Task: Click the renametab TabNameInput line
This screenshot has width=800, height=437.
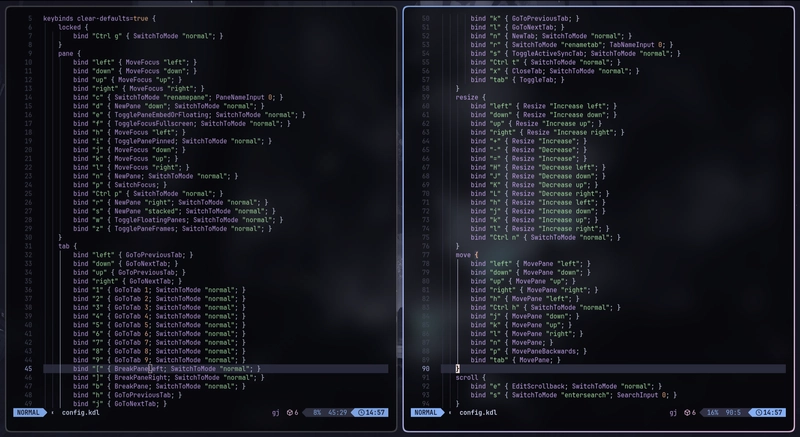Action: (x=572, y=45)
